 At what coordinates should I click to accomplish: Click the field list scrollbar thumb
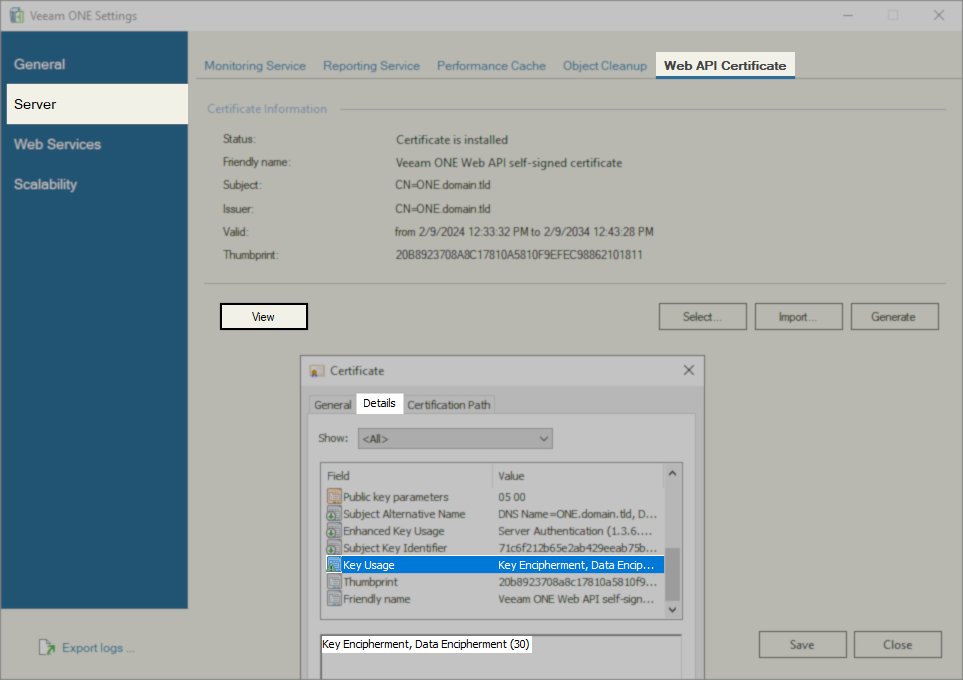(672, 574)
